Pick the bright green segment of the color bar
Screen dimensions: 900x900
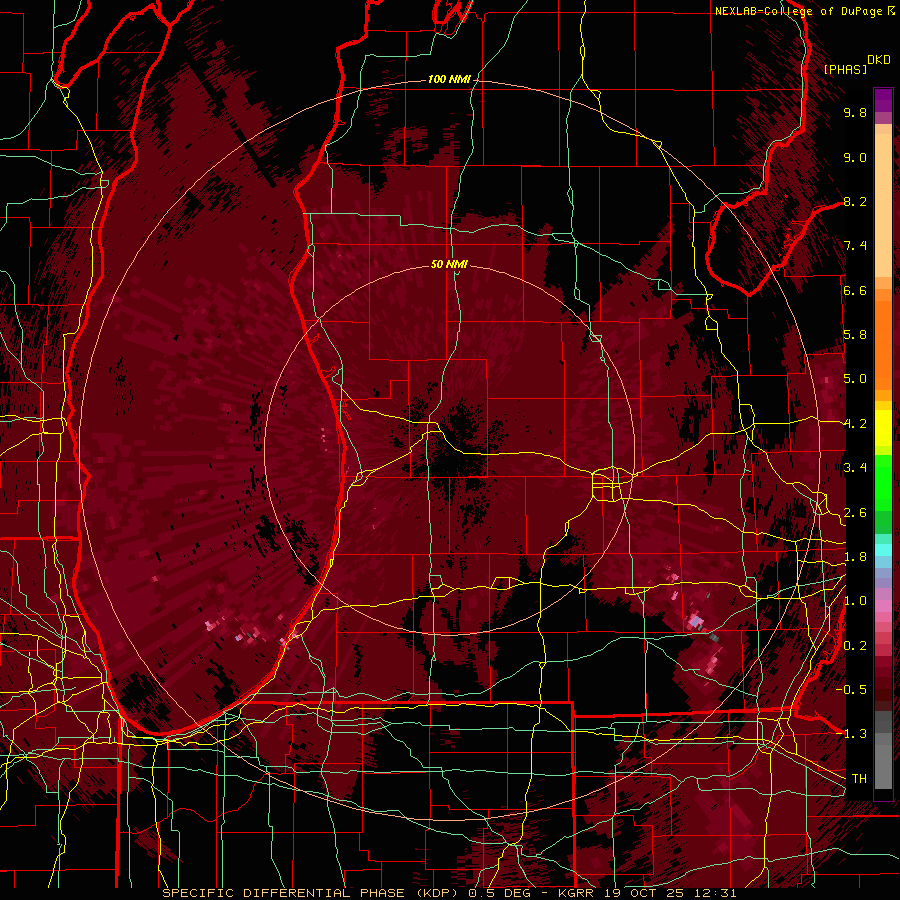tap(883, 482)
